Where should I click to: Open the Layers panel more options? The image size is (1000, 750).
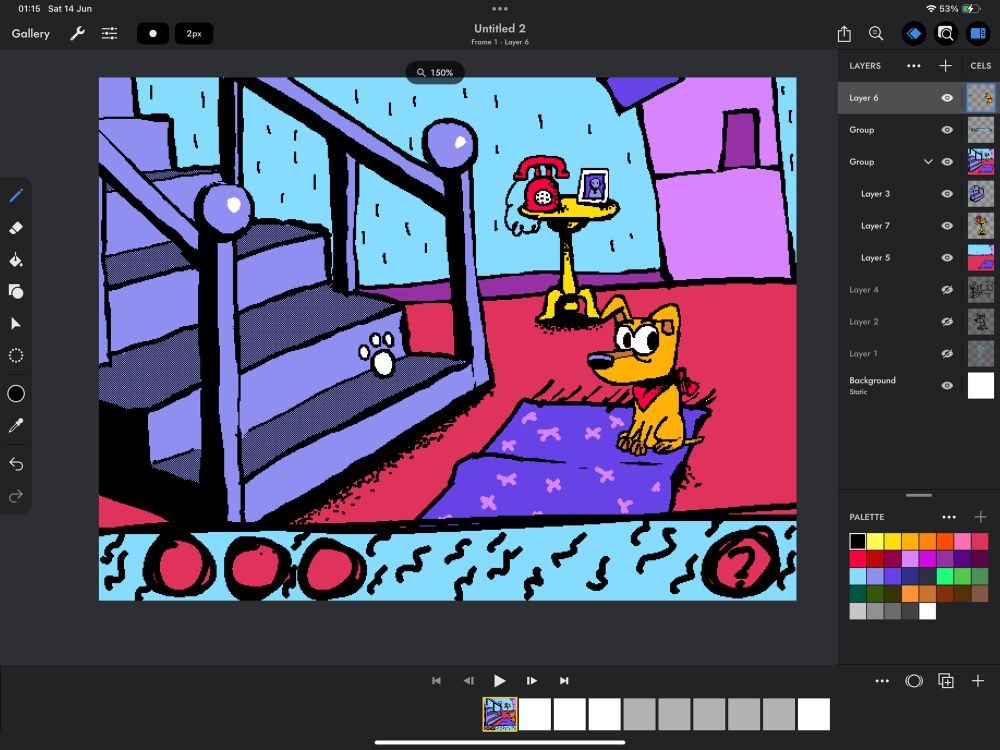click(914, 66)
